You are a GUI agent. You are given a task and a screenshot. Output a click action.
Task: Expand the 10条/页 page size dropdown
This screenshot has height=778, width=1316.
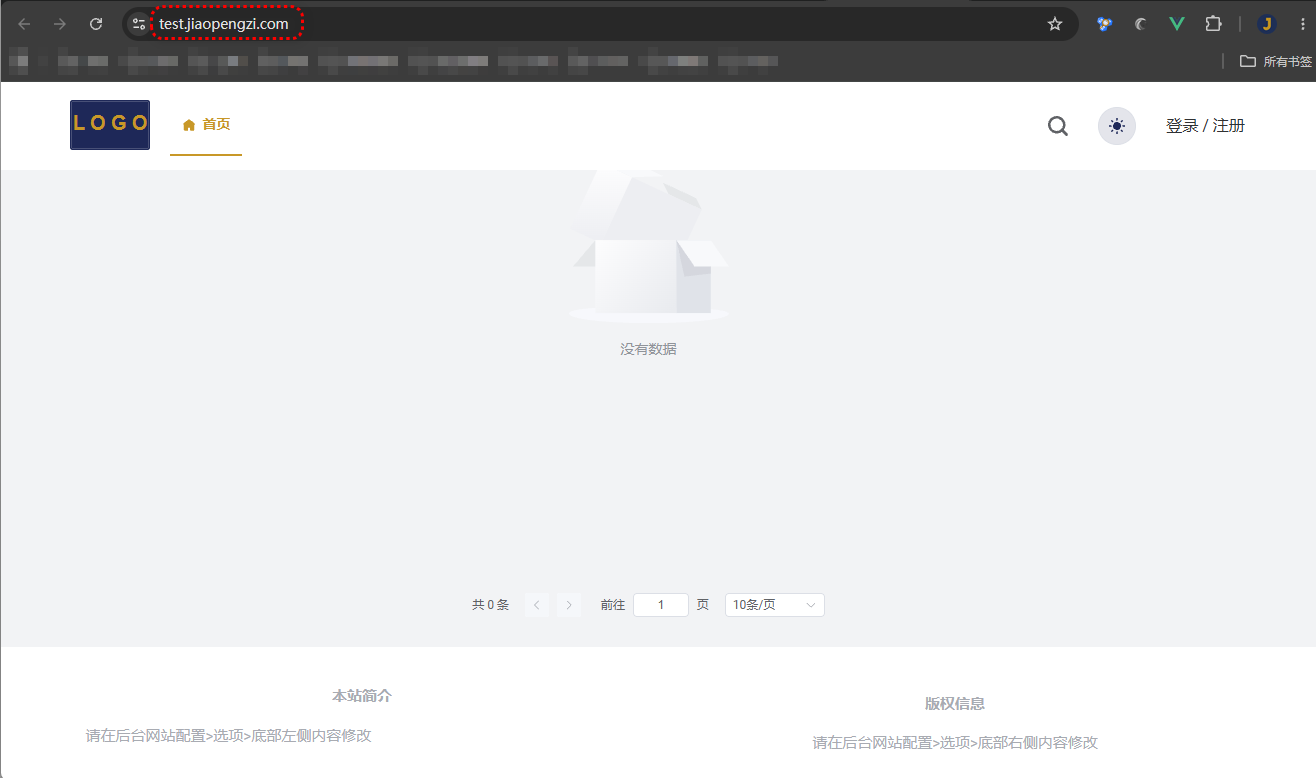[x=775, y=605]
